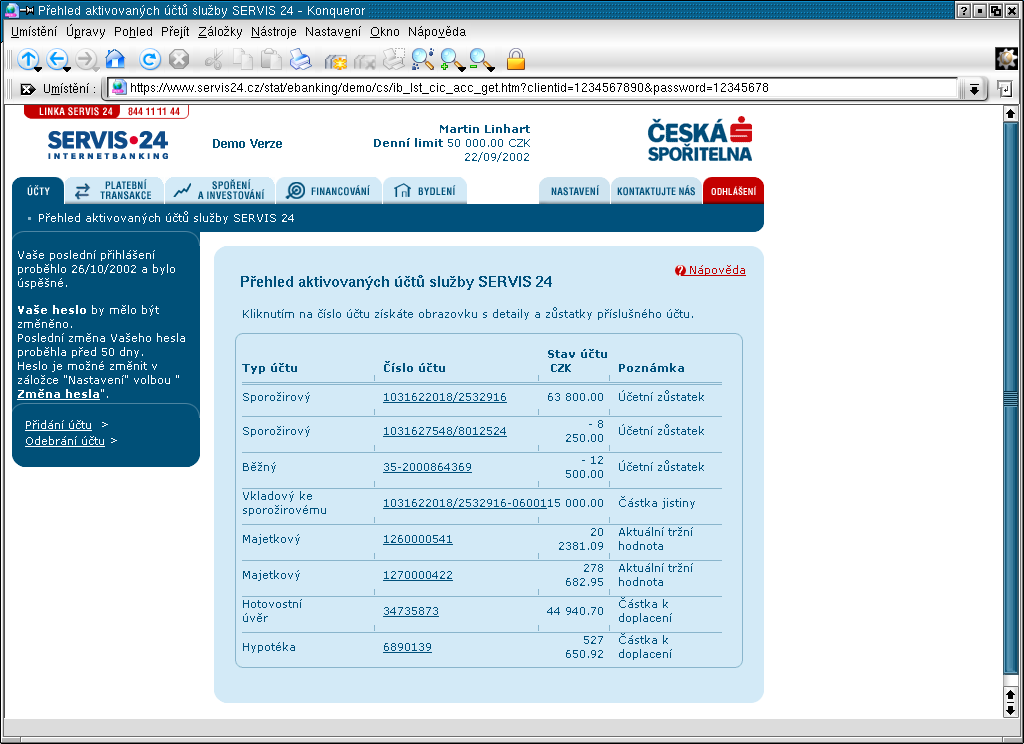Click the Nápověda help link
This screenshot has width=1024, height=744.
pos(717,270)
